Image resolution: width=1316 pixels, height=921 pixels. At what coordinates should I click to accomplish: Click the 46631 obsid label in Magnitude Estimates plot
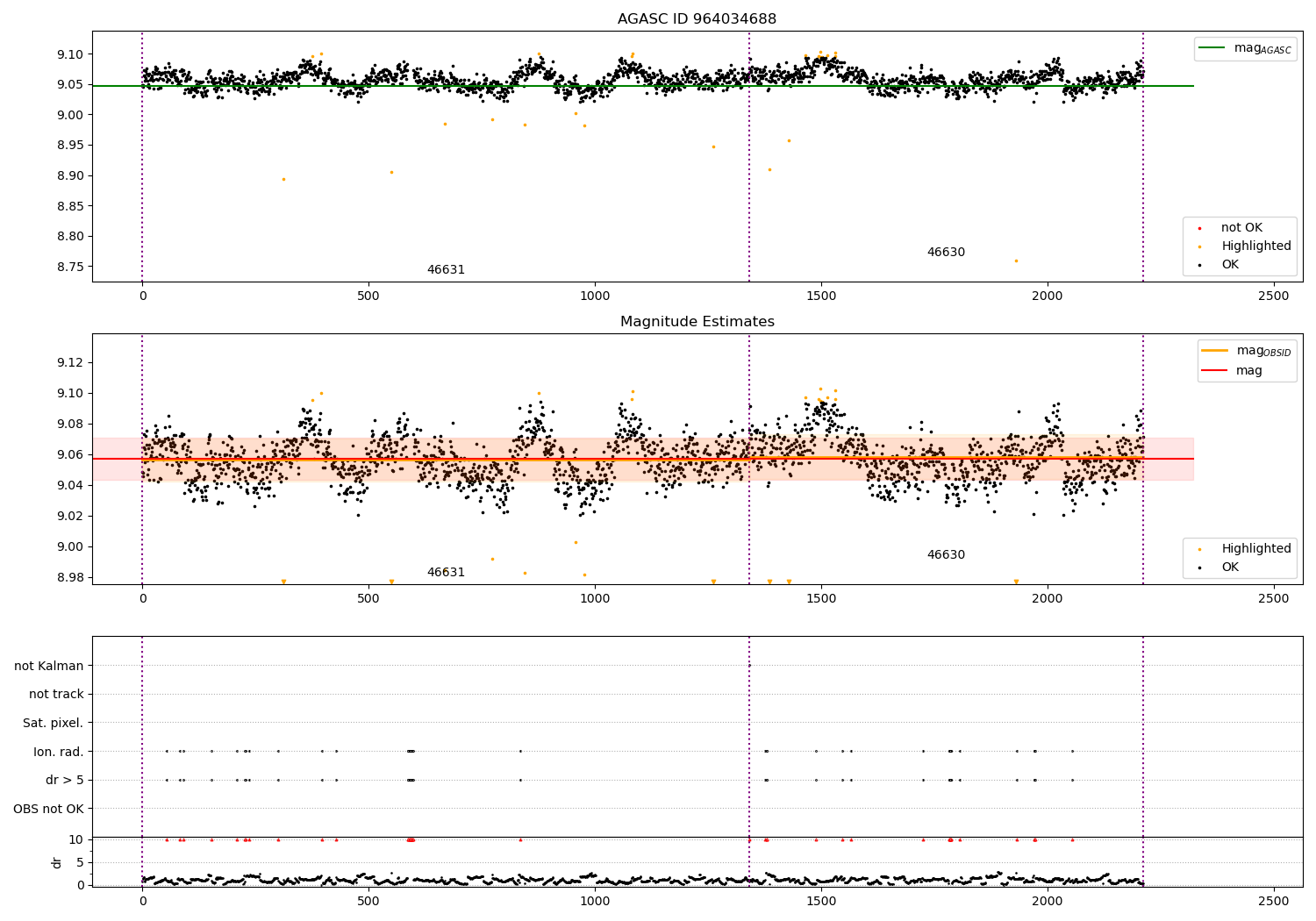point(446,573)
